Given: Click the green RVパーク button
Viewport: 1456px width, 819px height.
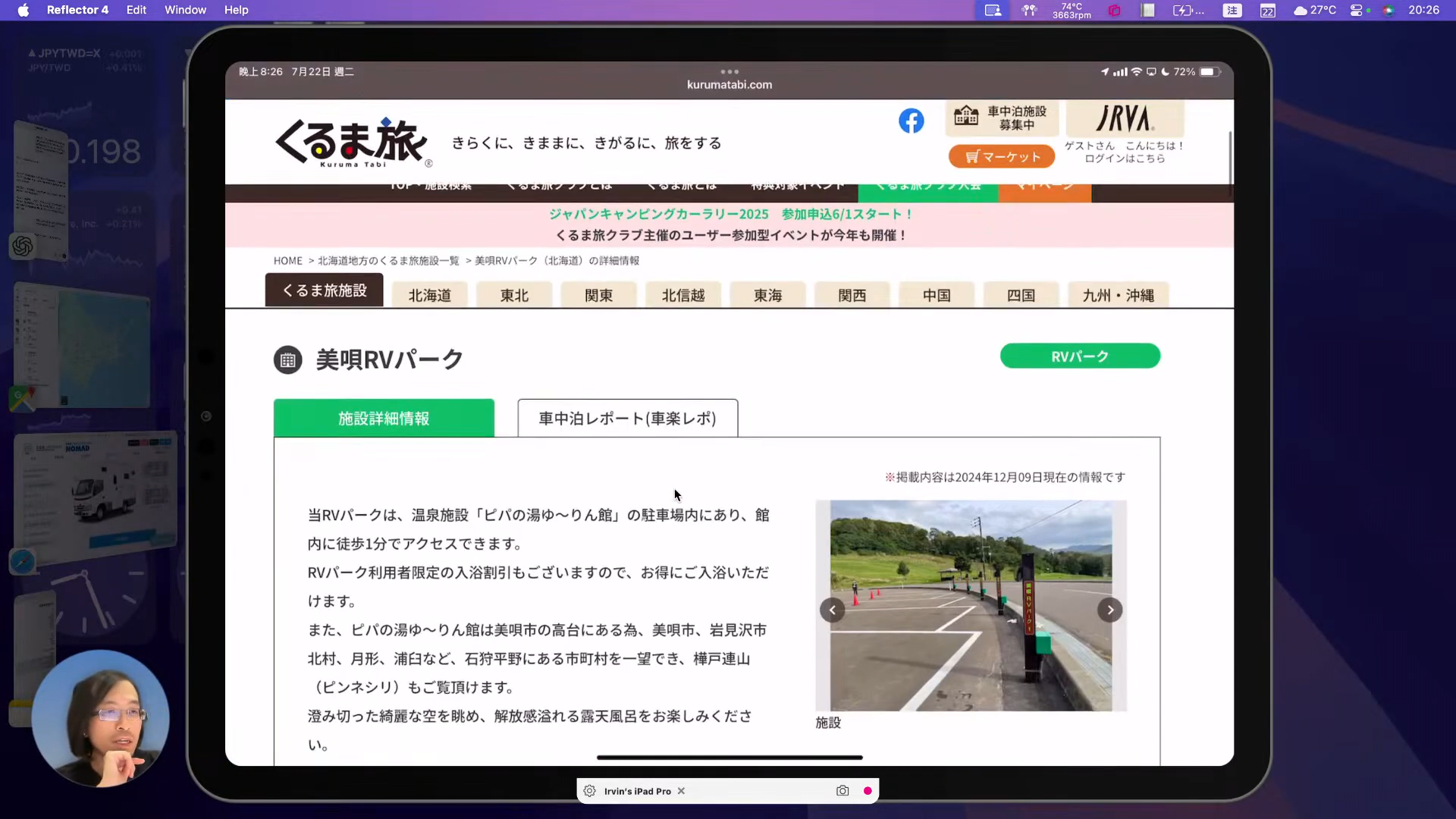Looking at the screenshot, I should (1079, 356).
